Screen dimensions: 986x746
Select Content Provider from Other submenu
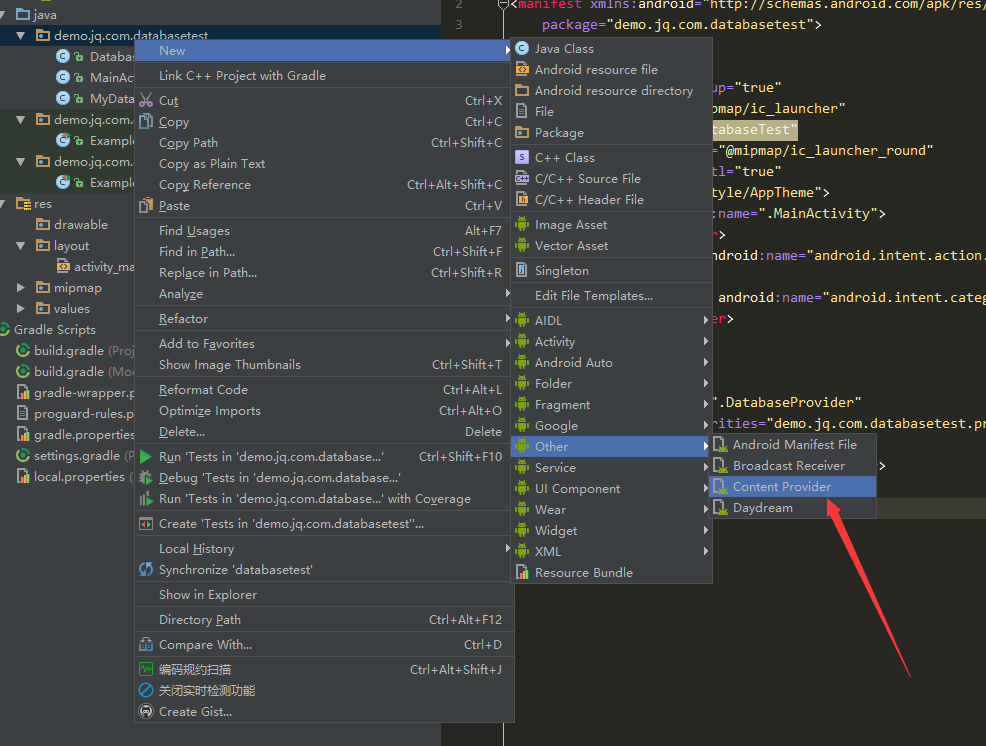coord(792,487)
